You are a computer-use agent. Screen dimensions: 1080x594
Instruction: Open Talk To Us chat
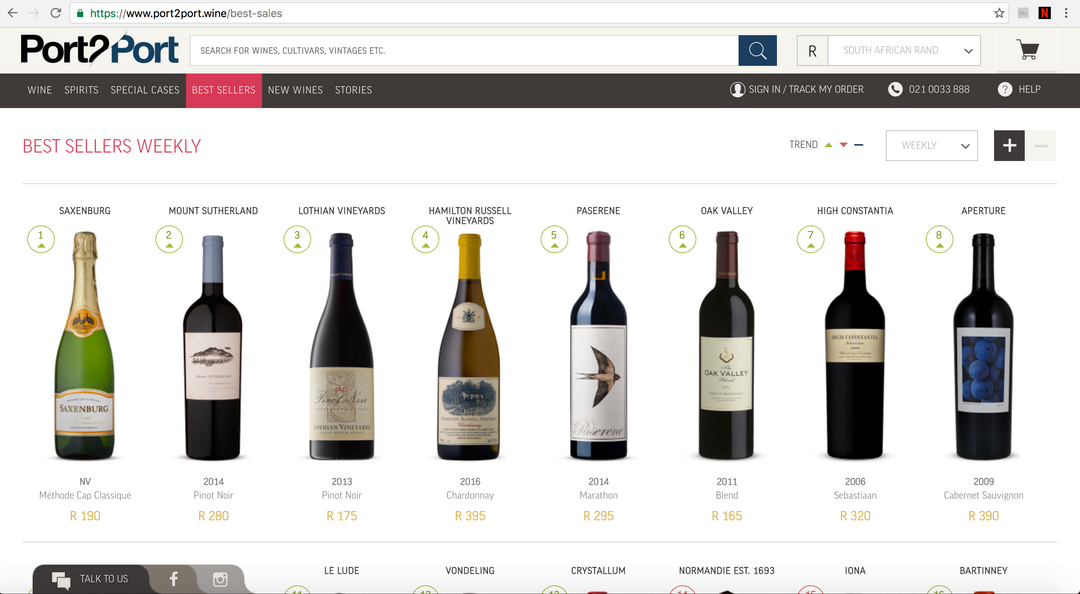coord(91,578)
